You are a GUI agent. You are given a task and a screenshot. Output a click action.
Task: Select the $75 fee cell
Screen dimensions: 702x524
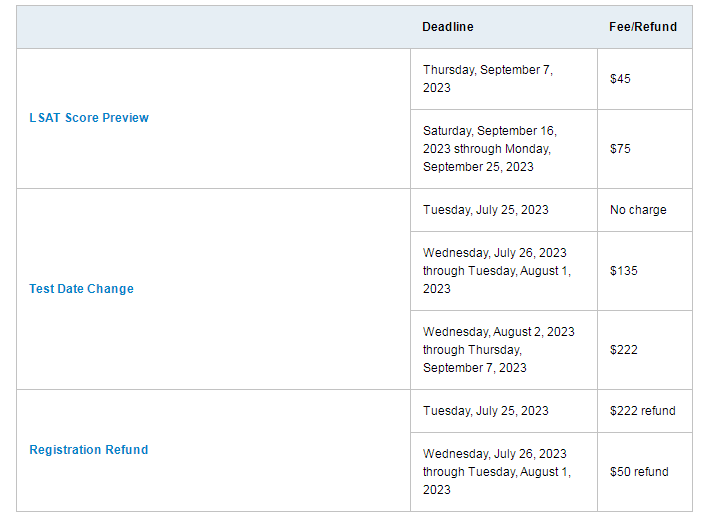(645, 149)
